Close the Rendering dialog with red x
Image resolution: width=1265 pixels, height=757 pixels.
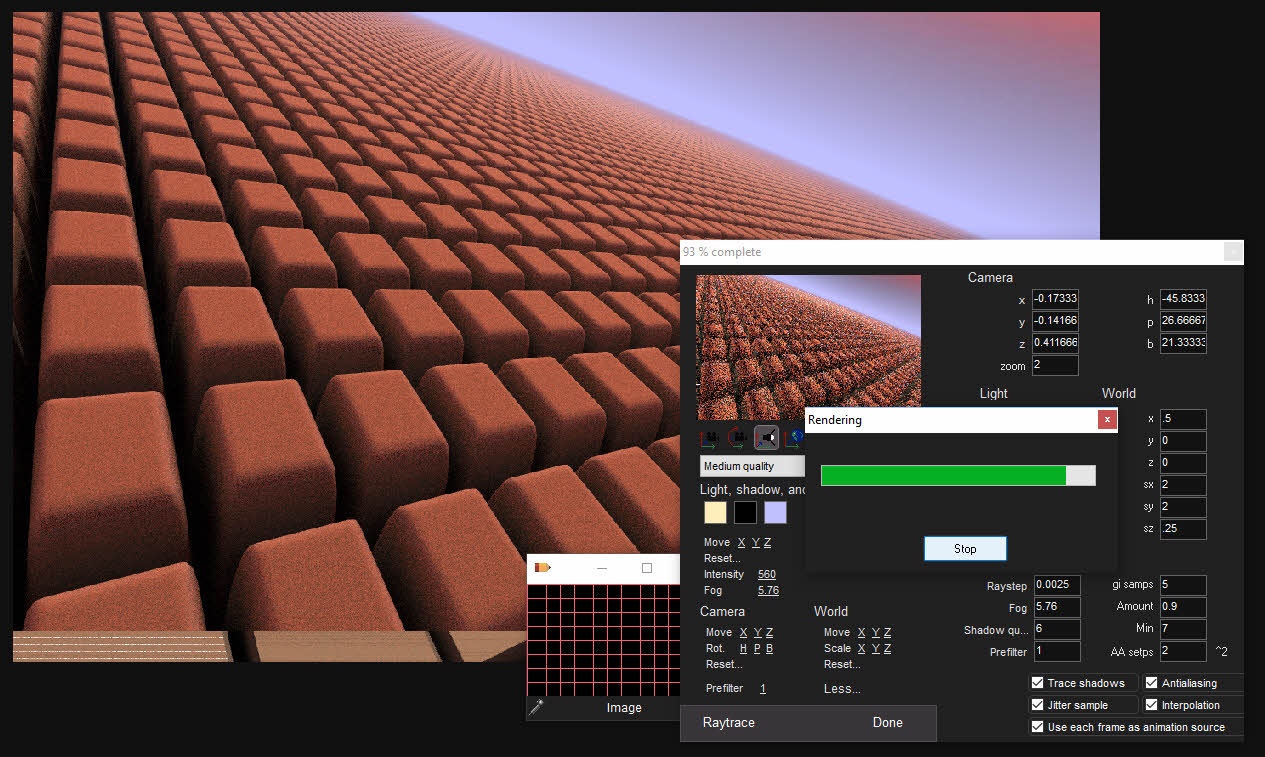pyautogui.click(x=1106, y=420)
